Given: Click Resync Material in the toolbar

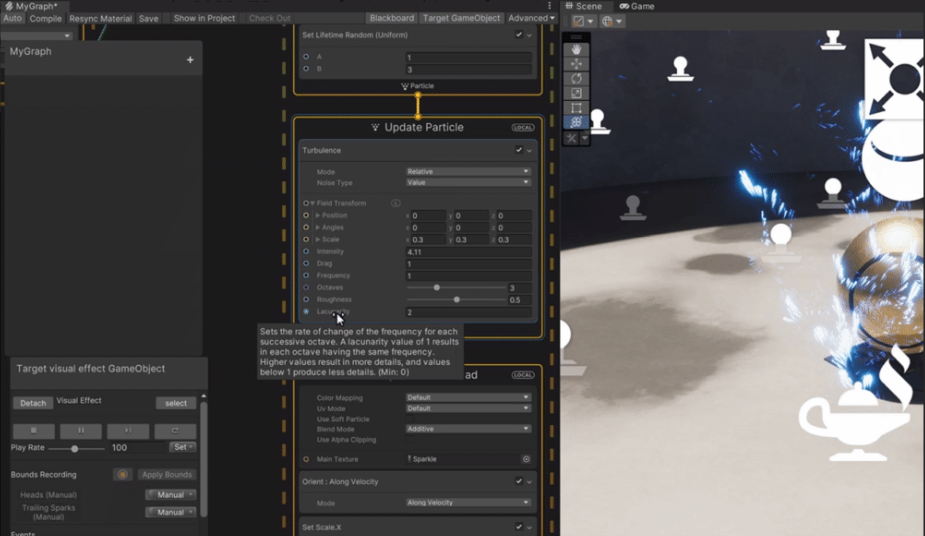Looking at the screenshot, I should 100,18.
